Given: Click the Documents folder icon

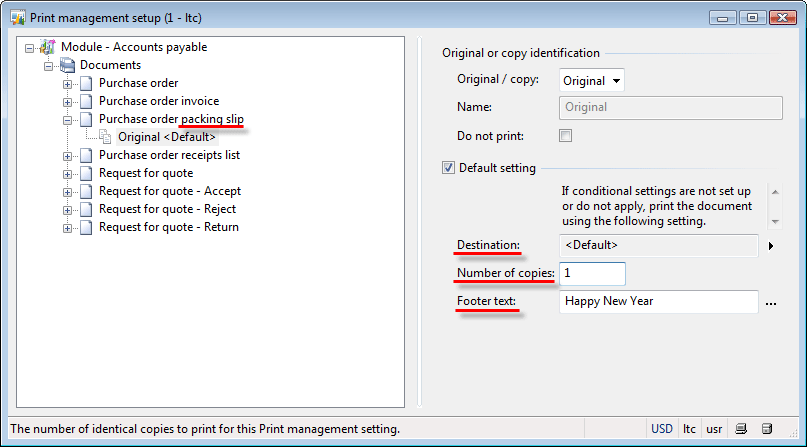Looking at the screenshot, I should pyautogui.click(x=67, y=65).
